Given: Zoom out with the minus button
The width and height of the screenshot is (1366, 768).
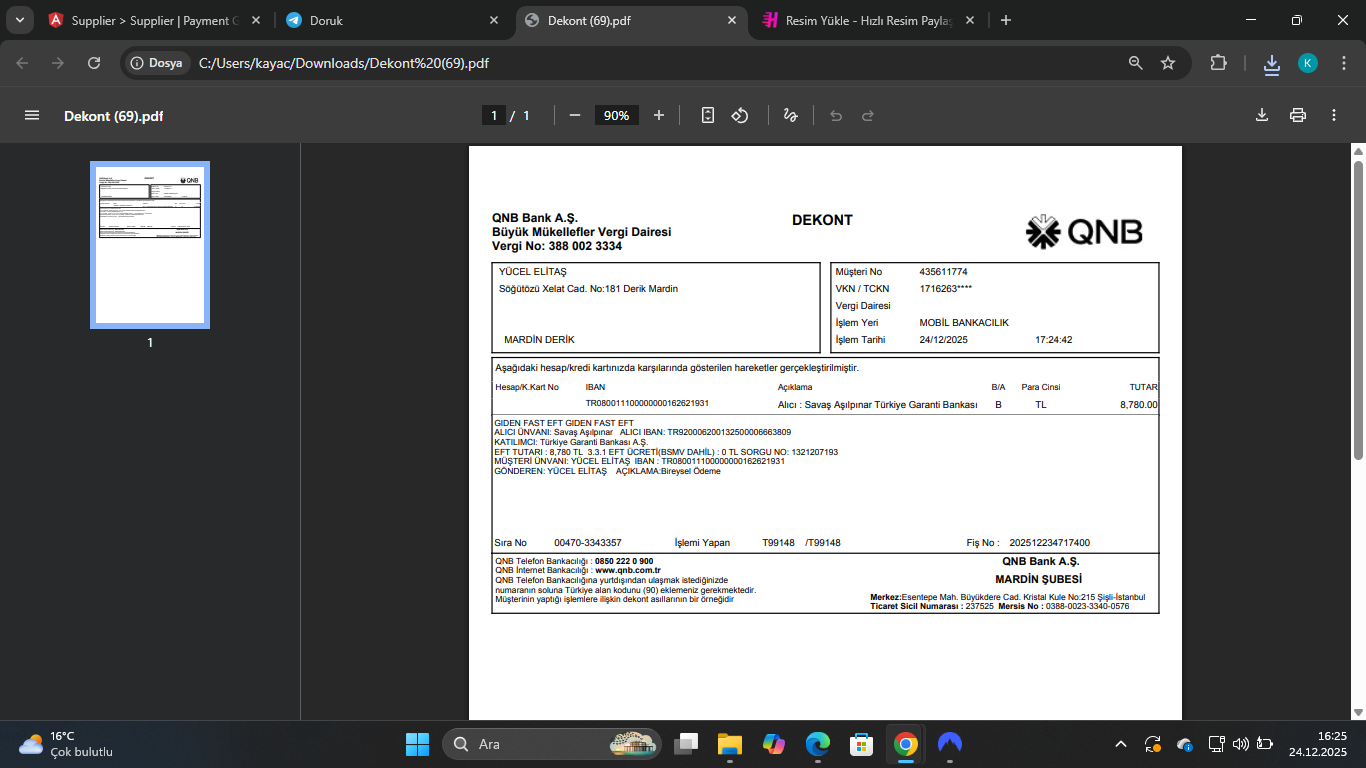Looking at the screenshot, I should pos(575,115).
